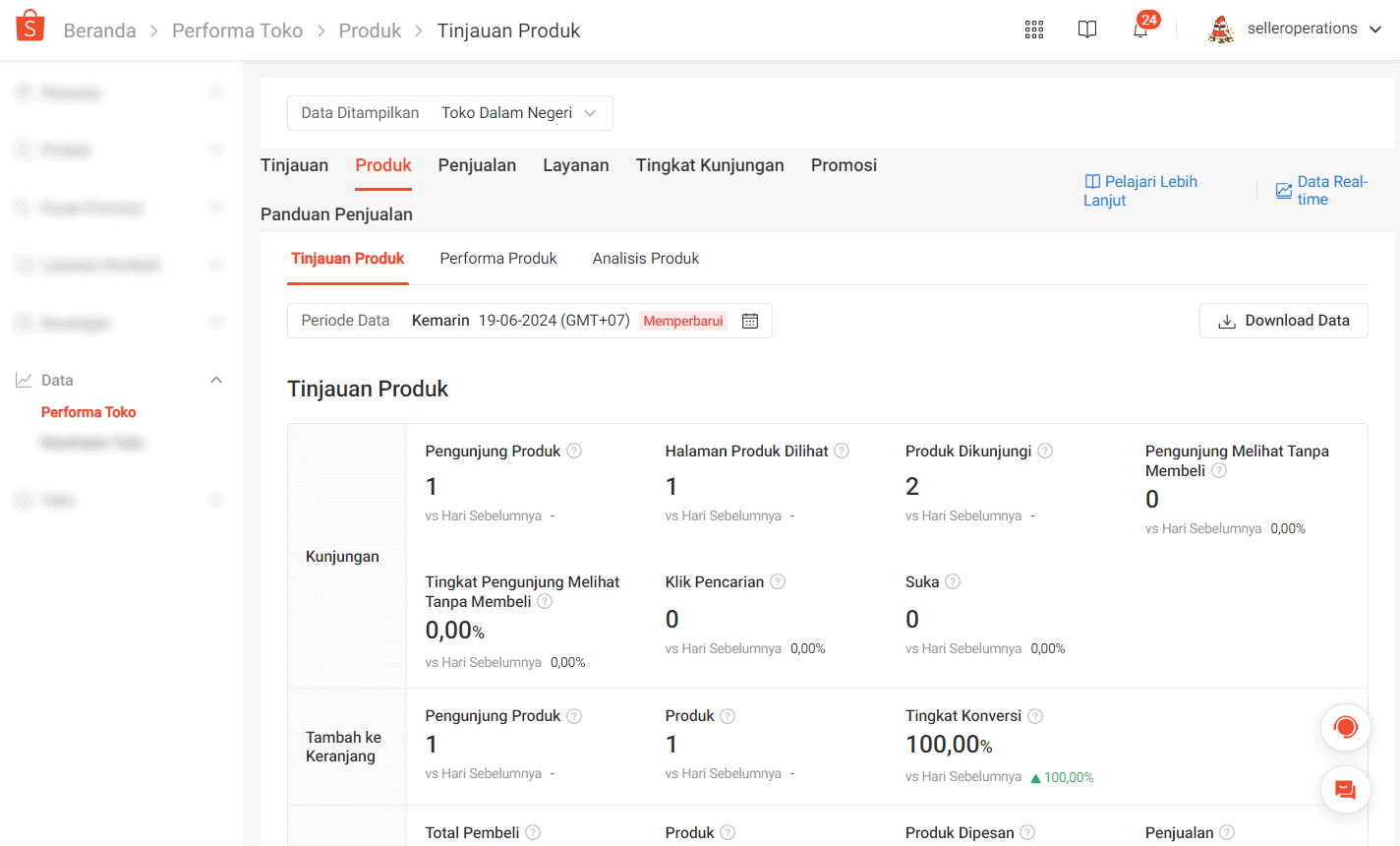Open the floating chat icon at bottom-right
Screen dimensions: 1400x846
[x=1345, y=789]
